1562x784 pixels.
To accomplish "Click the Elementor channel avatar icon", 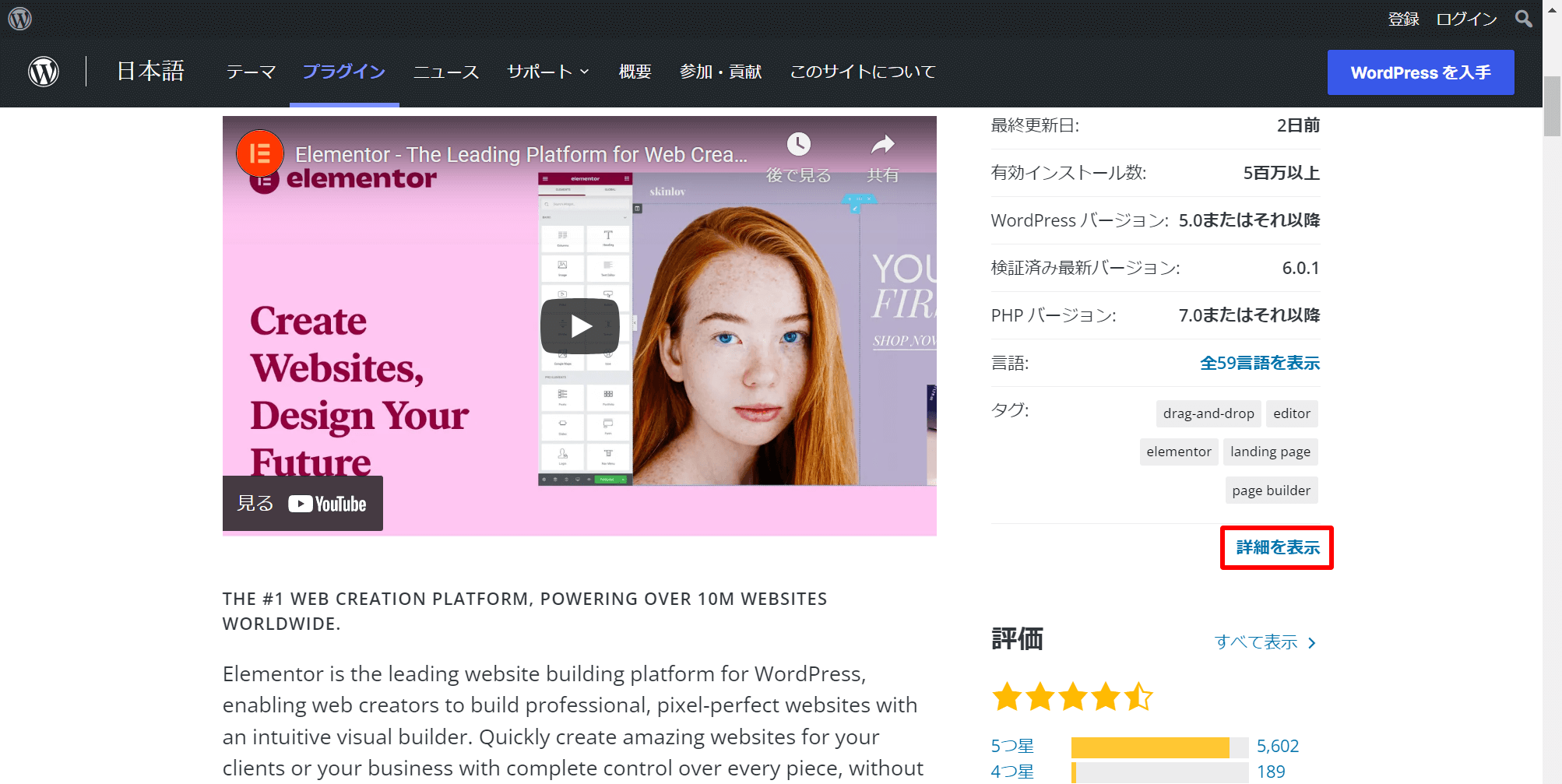I will (259, 153).
